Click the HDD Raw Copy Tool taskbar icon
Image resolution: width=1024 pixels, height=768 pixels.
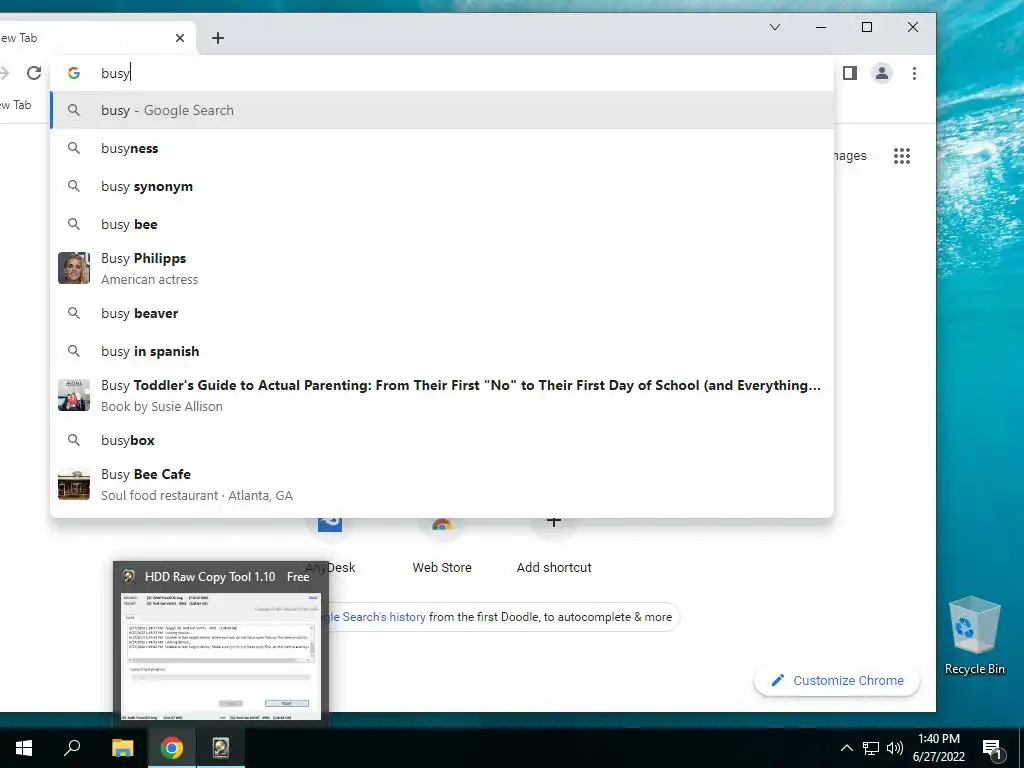pos(221,748)
